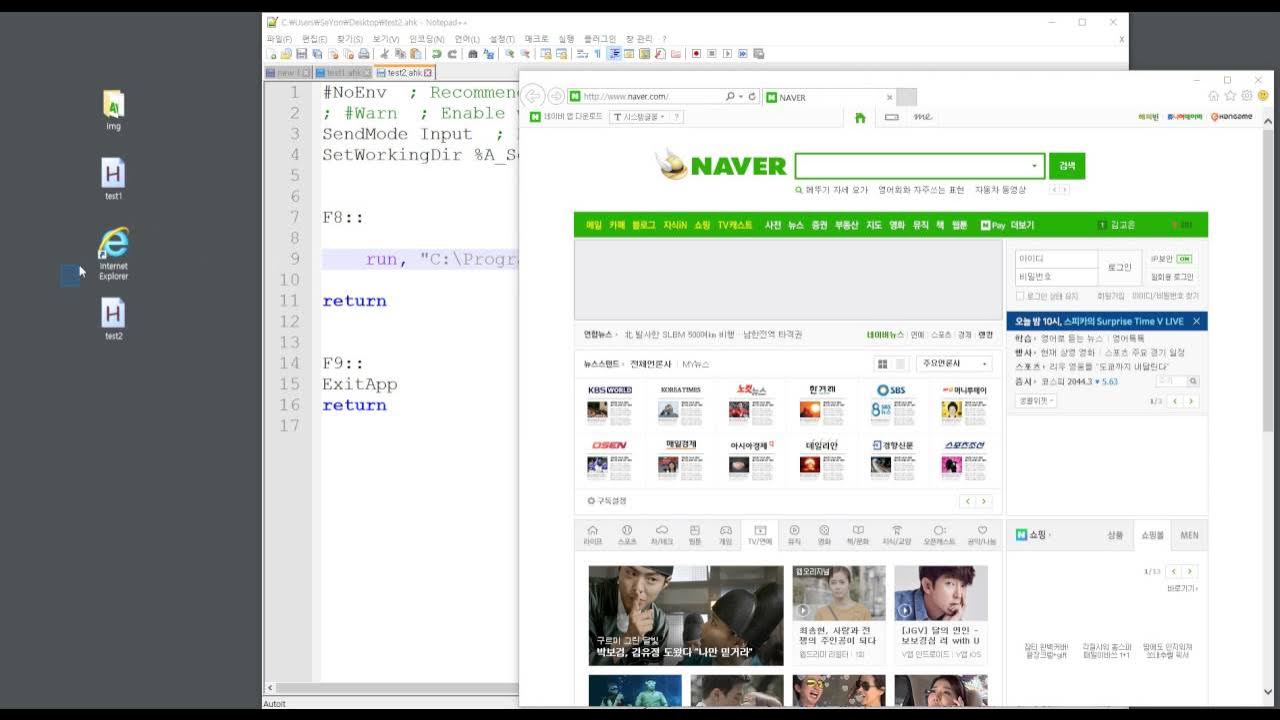The height and width of the screenshot is (720, 1280).
Task: Open Language (L) menu in Notepad++
Action: pyautogui.click(x=467, y=39)
